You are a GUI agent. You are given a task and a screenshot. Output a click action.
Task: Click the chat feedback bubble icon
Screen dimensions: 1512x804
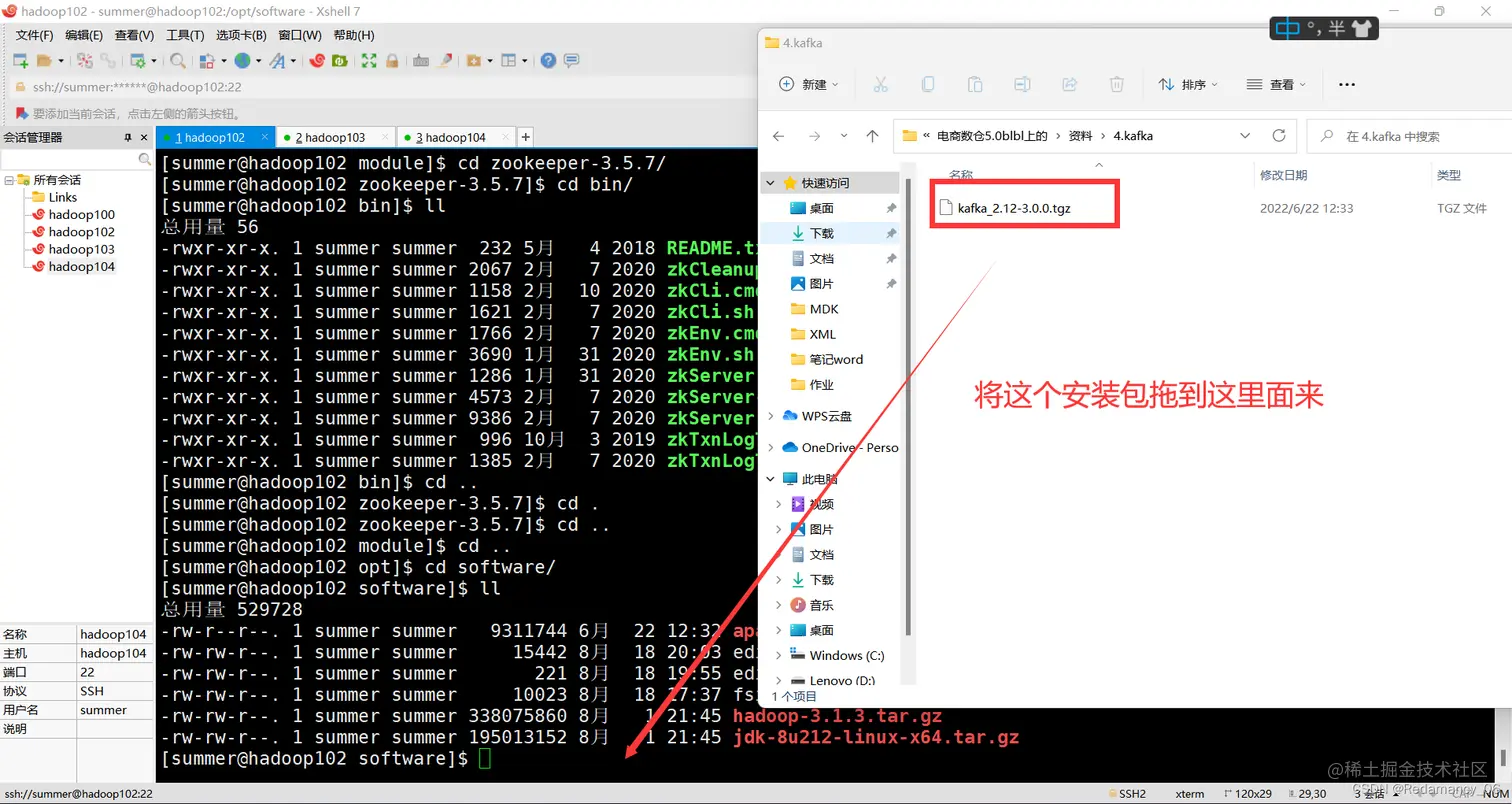click(571, 61)
